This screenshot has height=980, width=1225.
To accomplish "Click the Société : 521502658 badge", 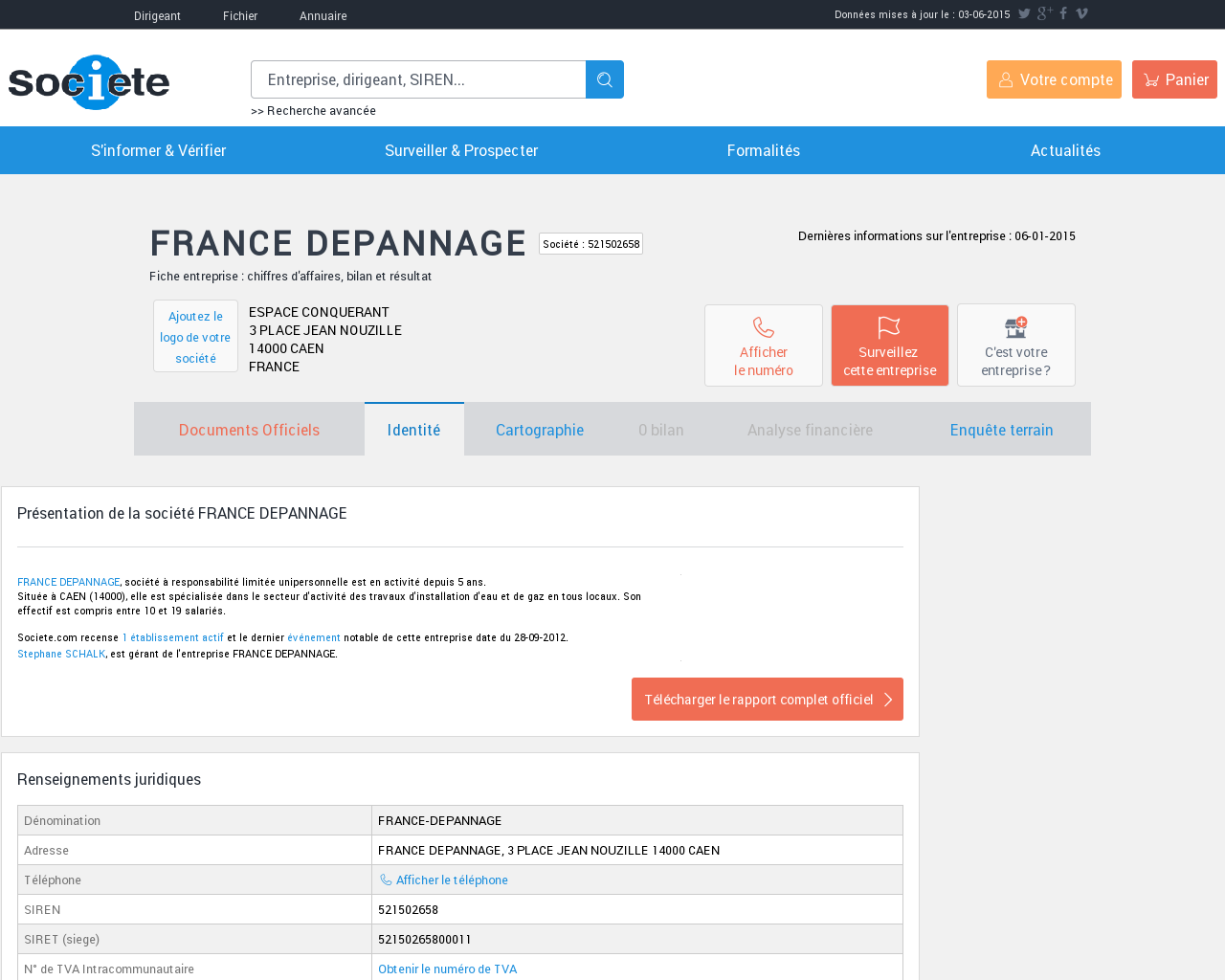I will (590, 244).
